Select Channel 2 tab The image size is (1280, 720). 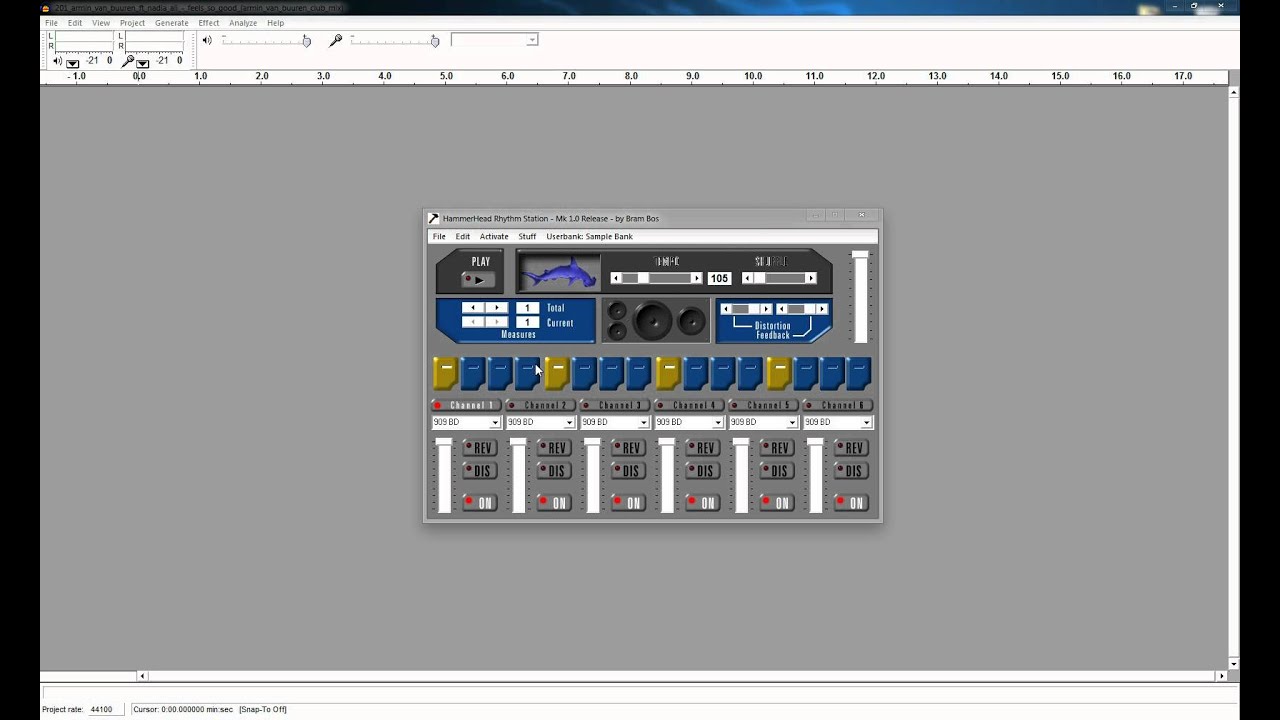tap(540, 405)
